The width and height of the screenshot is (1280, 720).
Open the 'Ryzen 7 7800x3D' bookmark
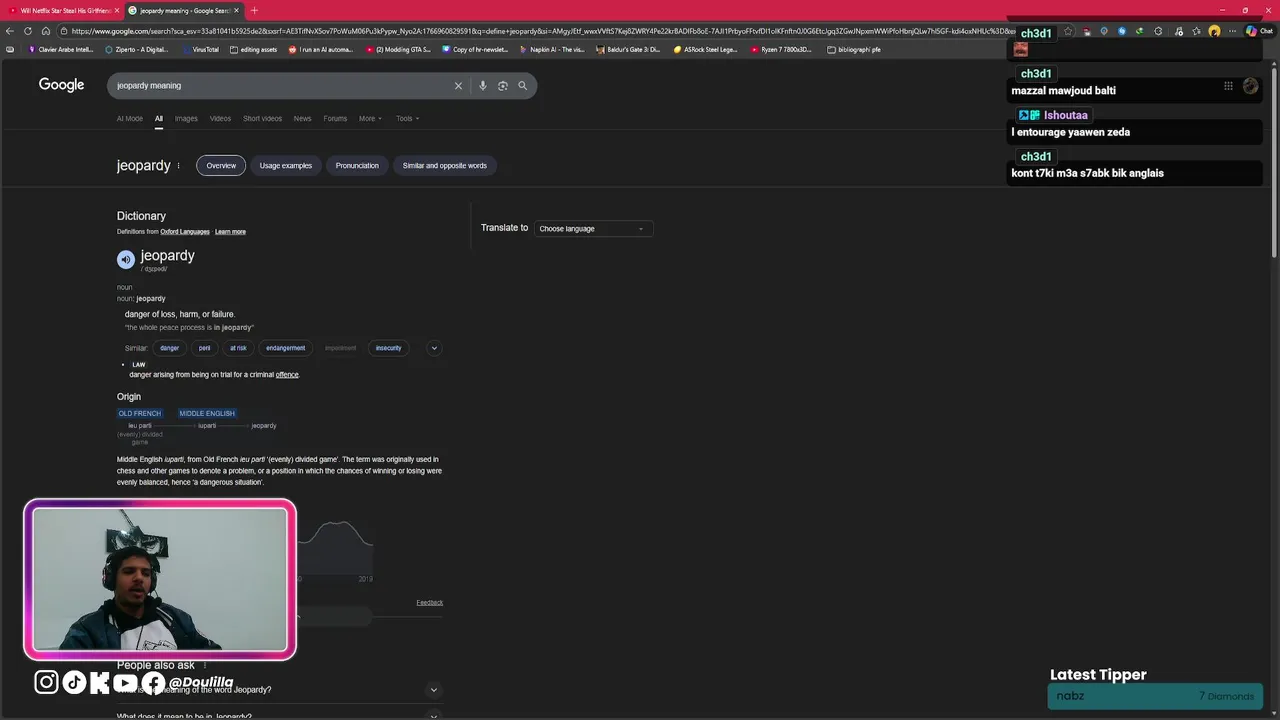(x=781, y=49)
